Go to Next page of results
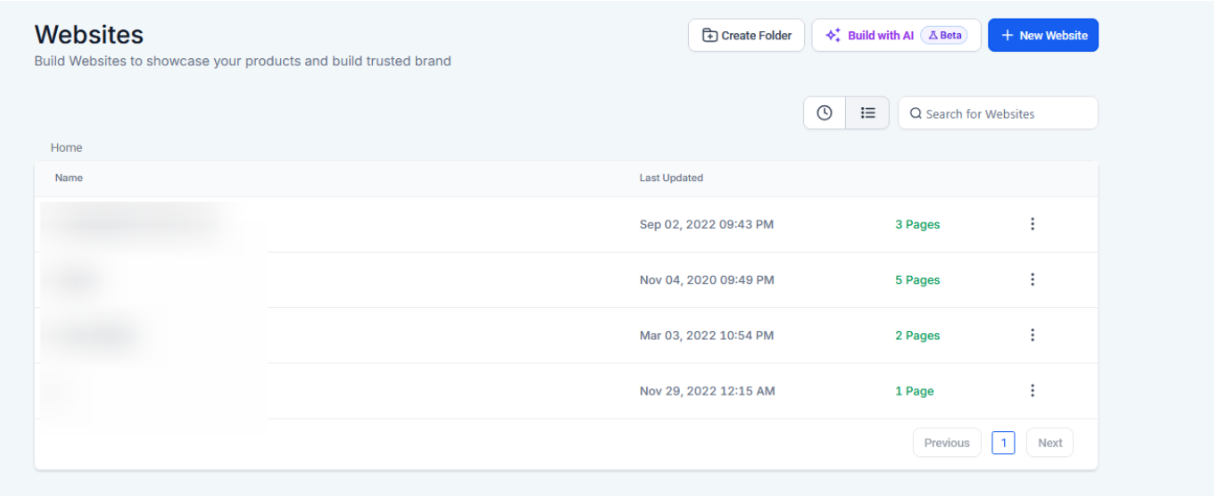Screen dimensions: 1214x496 [x=1049, y=443]
